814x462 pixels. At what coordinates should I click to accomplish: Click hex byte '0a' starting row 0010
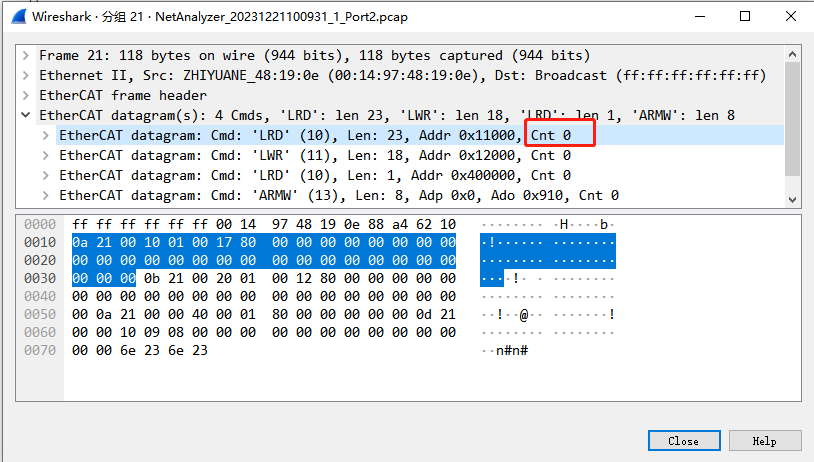[80, 242]
